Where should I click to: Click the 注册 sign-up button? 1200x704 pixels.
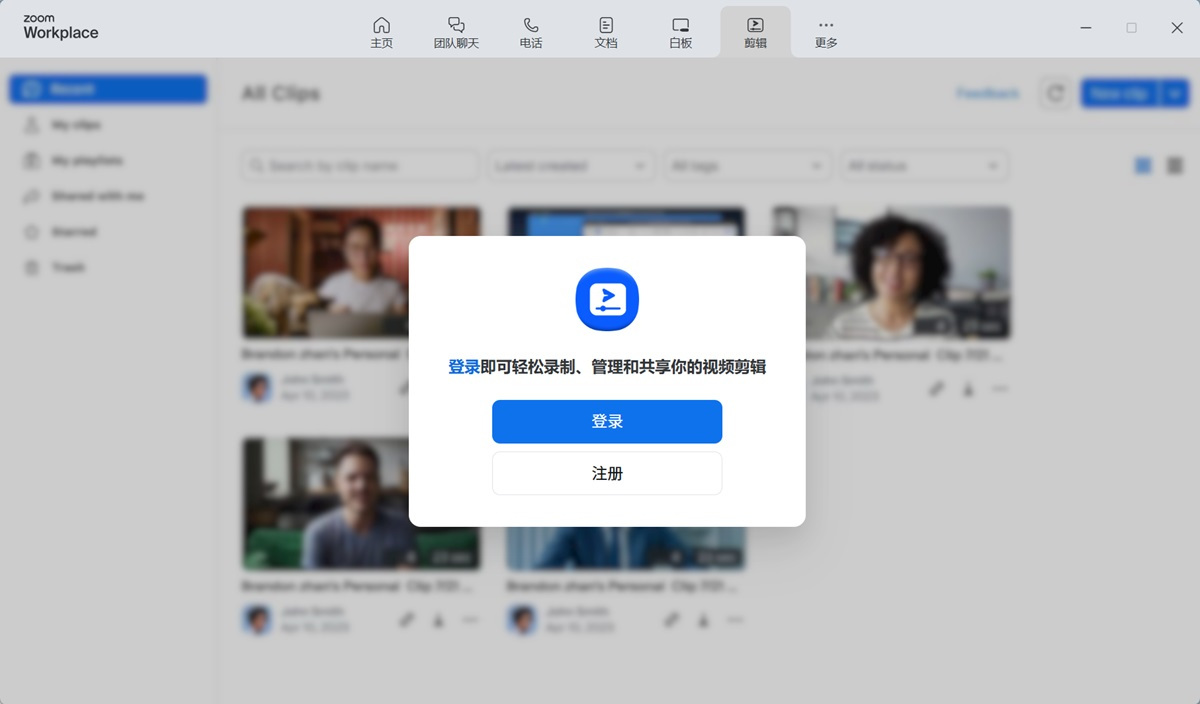pos(607,473)
